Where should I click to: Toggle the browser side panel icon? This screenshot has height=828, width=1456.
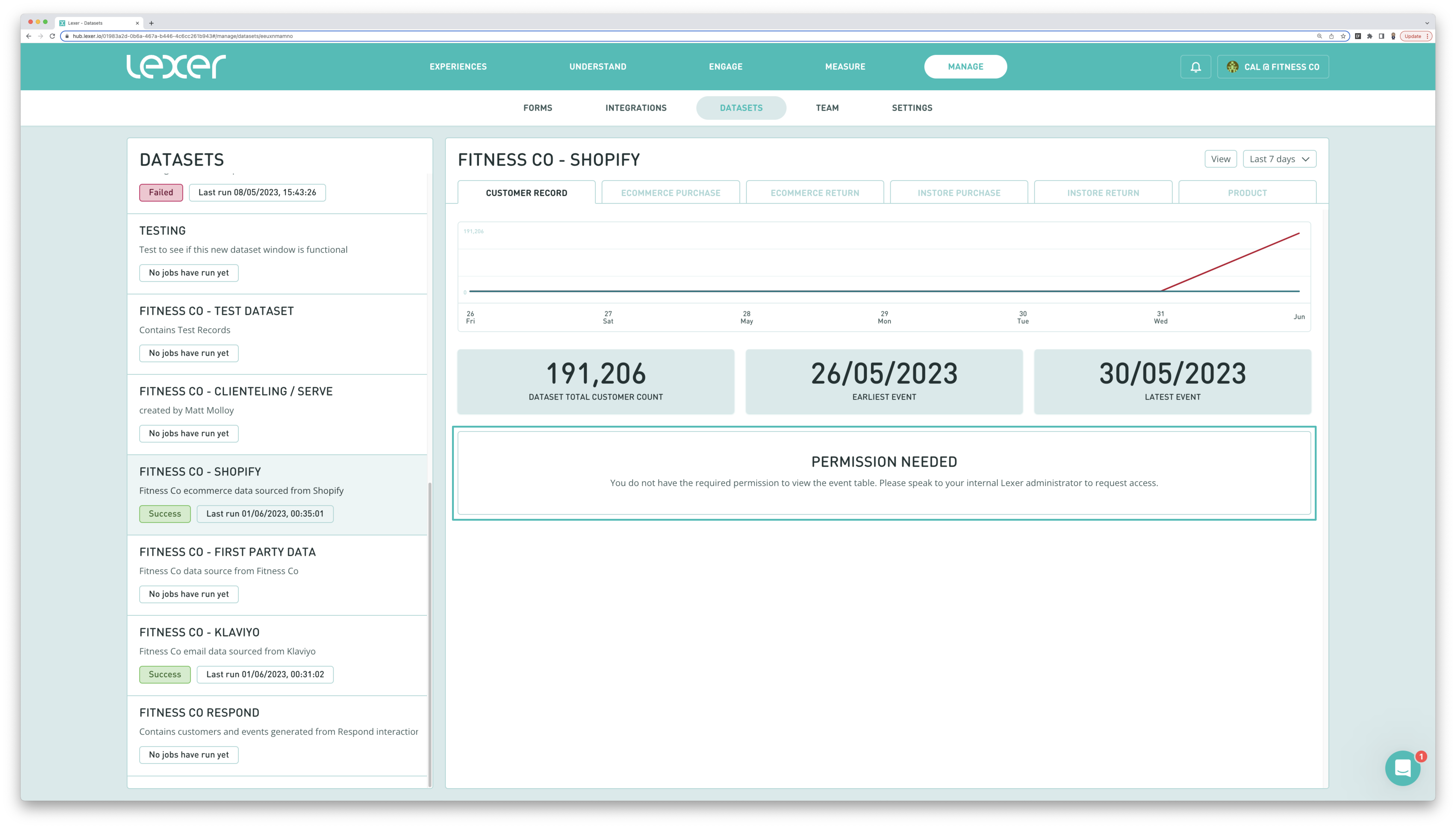click(1382, 36)
